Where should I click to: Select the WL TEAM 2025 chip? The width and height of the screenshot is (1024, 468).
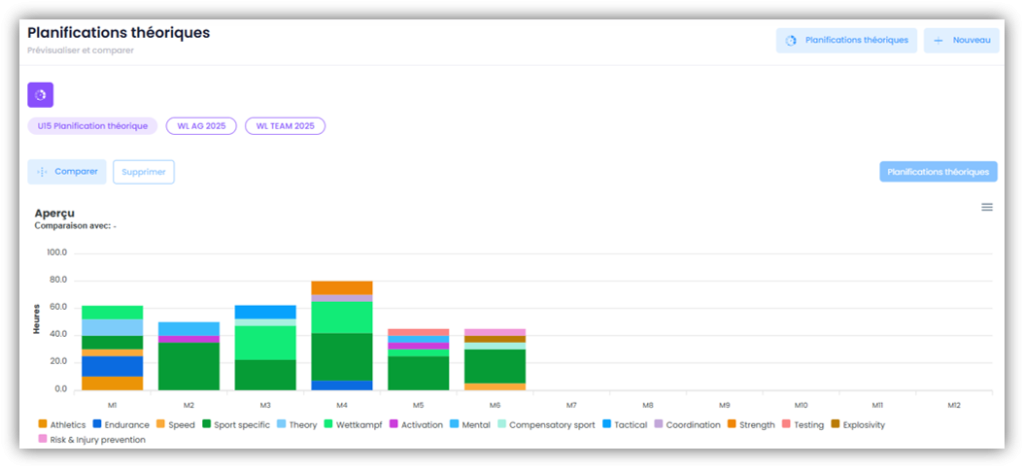pos(285,126)
